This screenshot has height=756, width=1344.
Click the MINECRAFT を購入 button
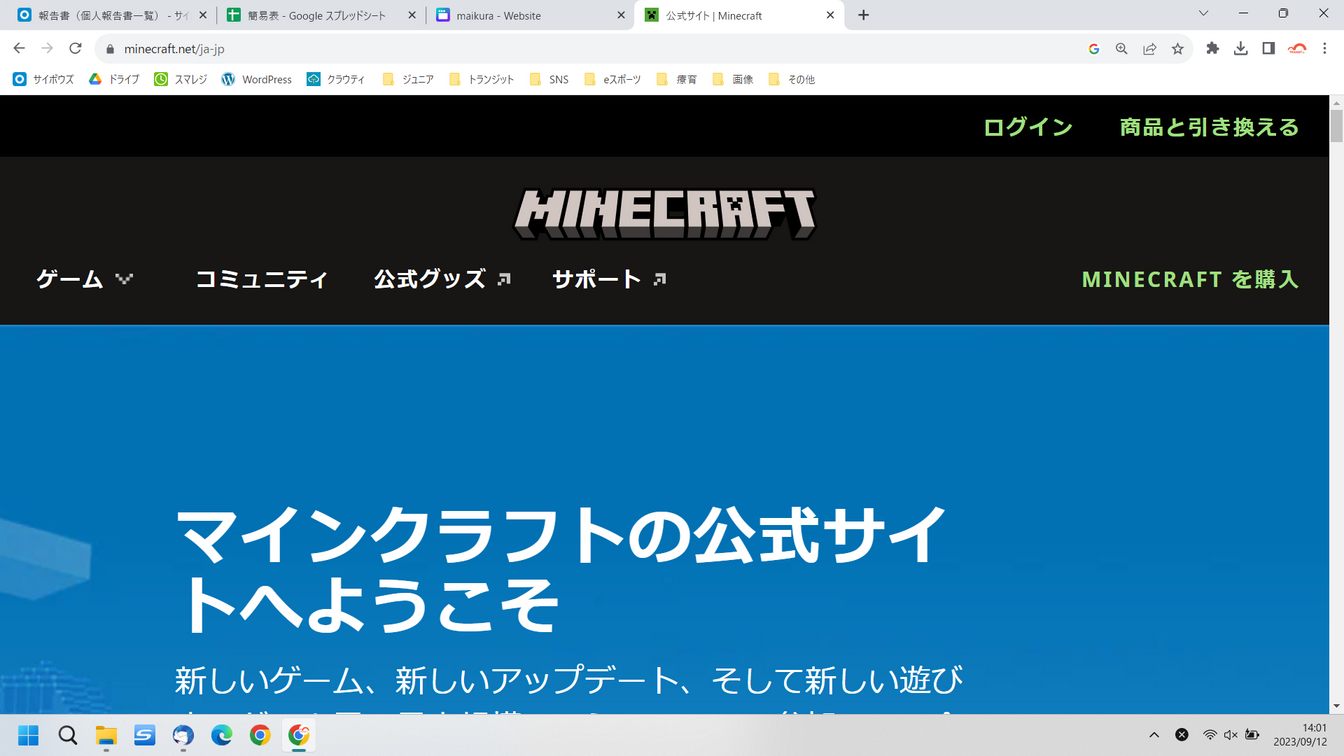click(x=1190, y=279)
